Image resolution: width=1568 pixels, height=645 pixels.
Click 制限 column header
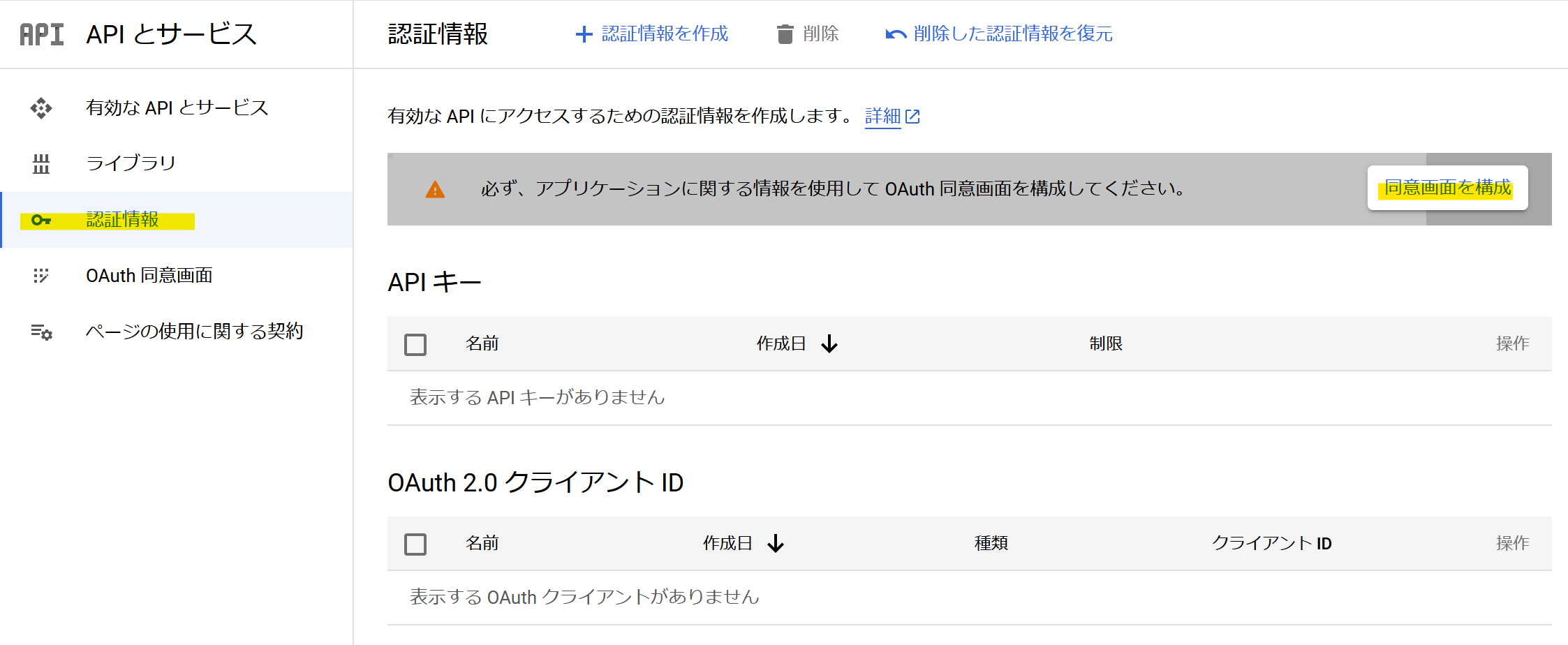[x=1106, y=344]
